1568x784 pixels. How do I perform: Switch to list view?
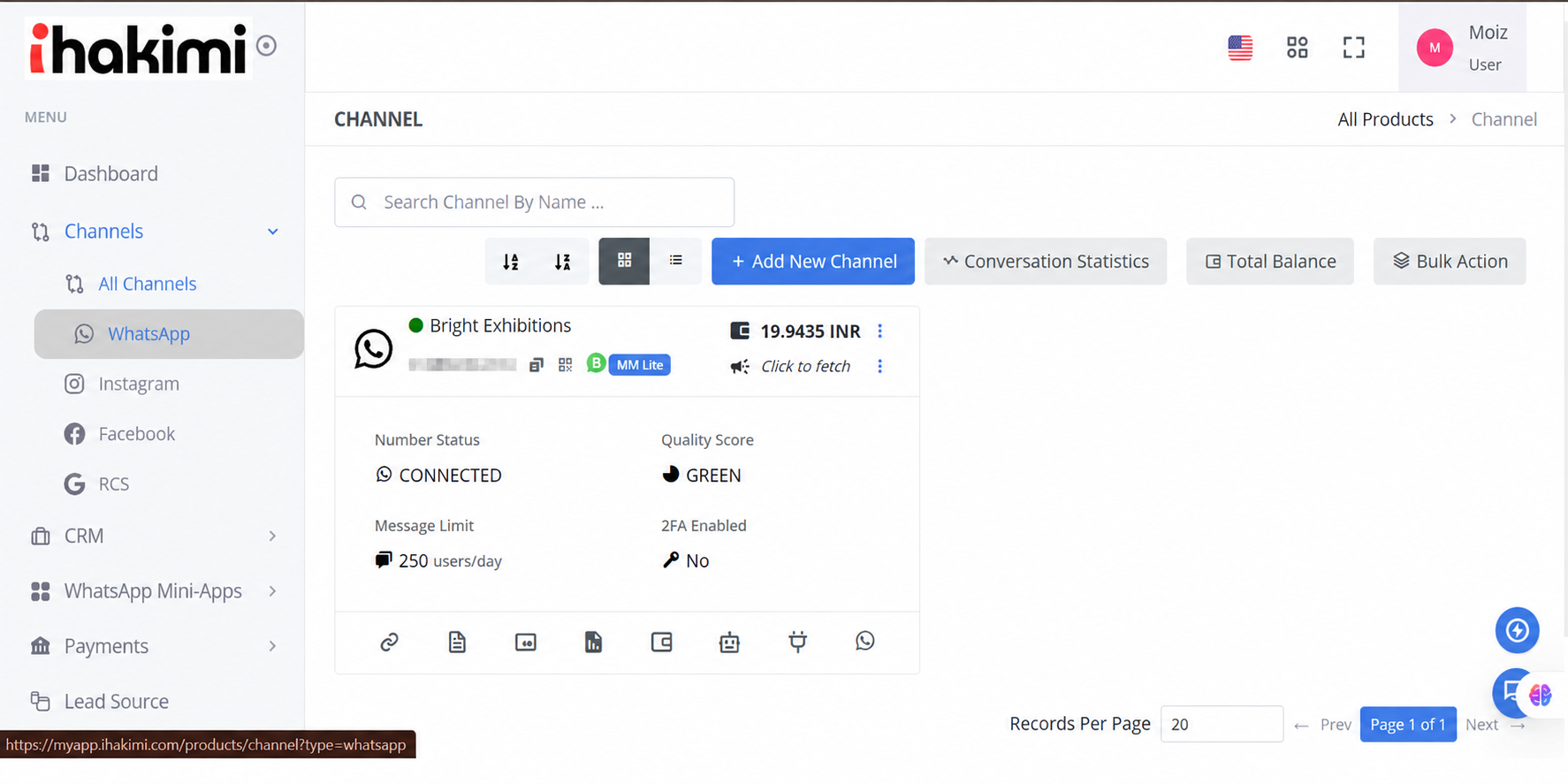pos(675,261)
